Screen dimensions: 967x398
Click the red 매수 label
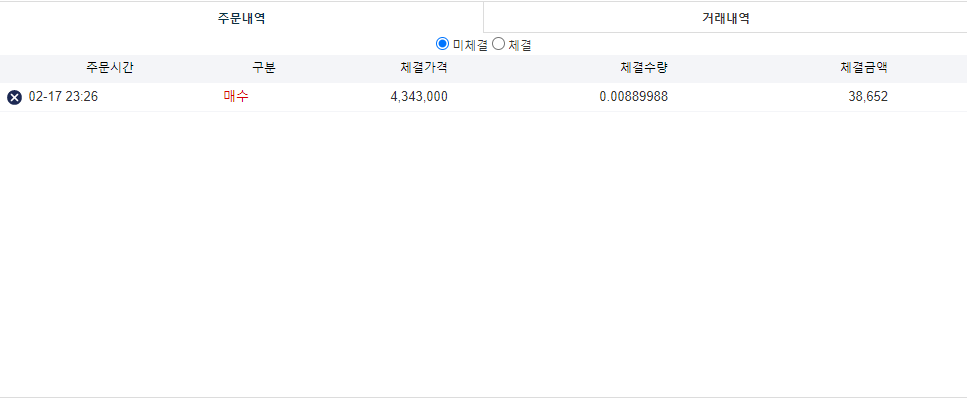point(236,97)
